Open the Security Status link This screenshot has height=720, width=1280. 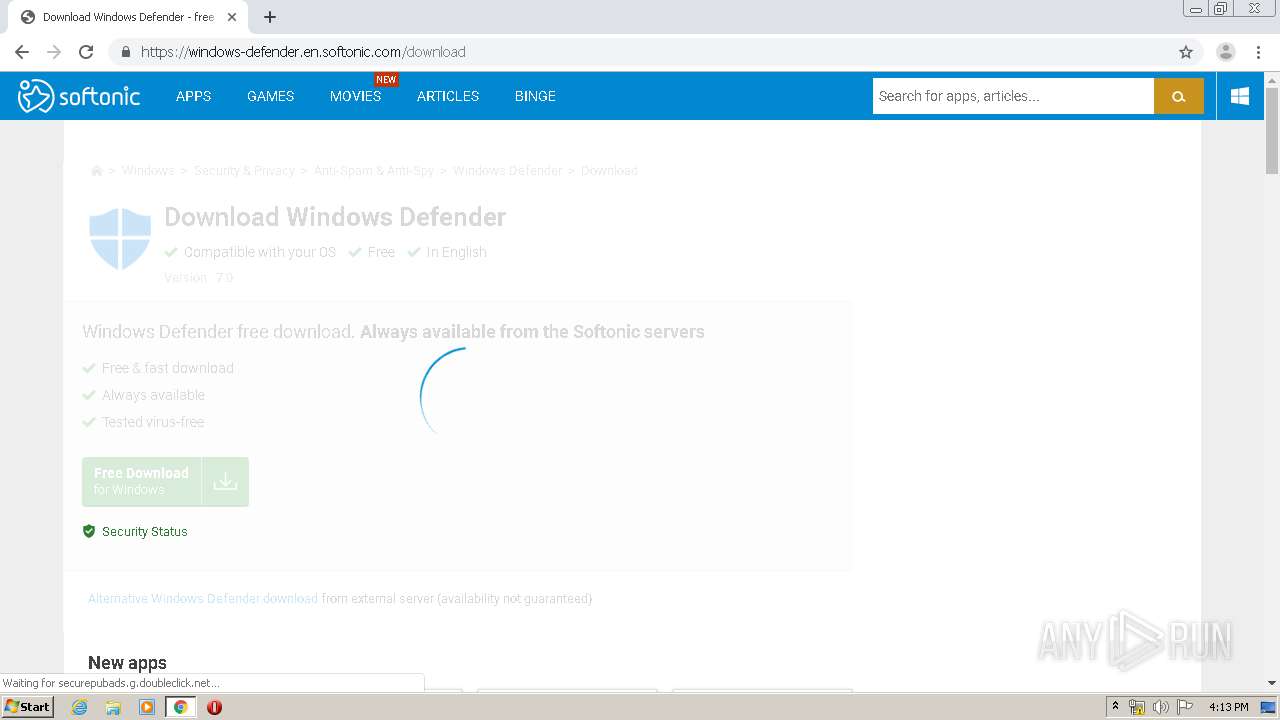coord(145,531)
